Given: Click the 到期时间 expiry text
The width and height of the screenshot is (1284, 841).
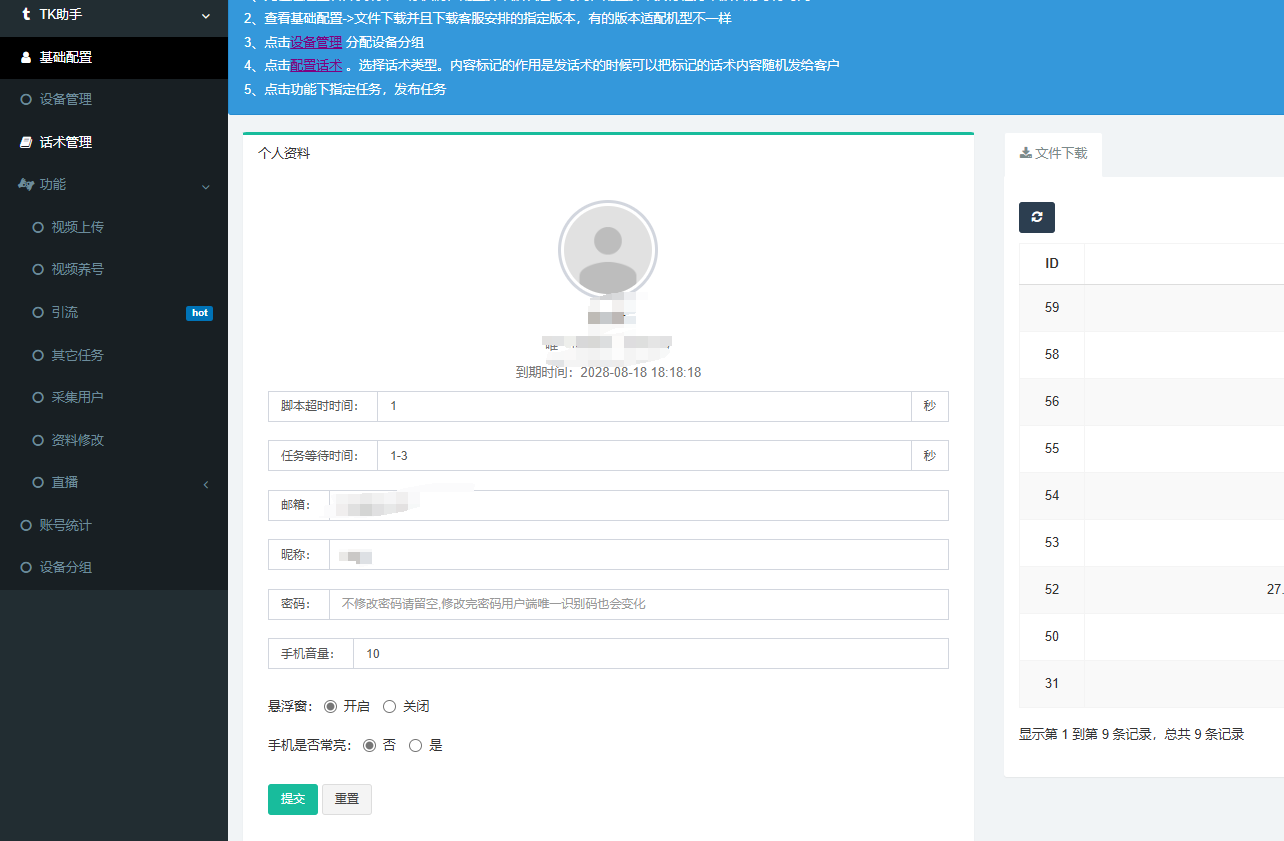Looking at the screenshot, I should click(608, 372).
